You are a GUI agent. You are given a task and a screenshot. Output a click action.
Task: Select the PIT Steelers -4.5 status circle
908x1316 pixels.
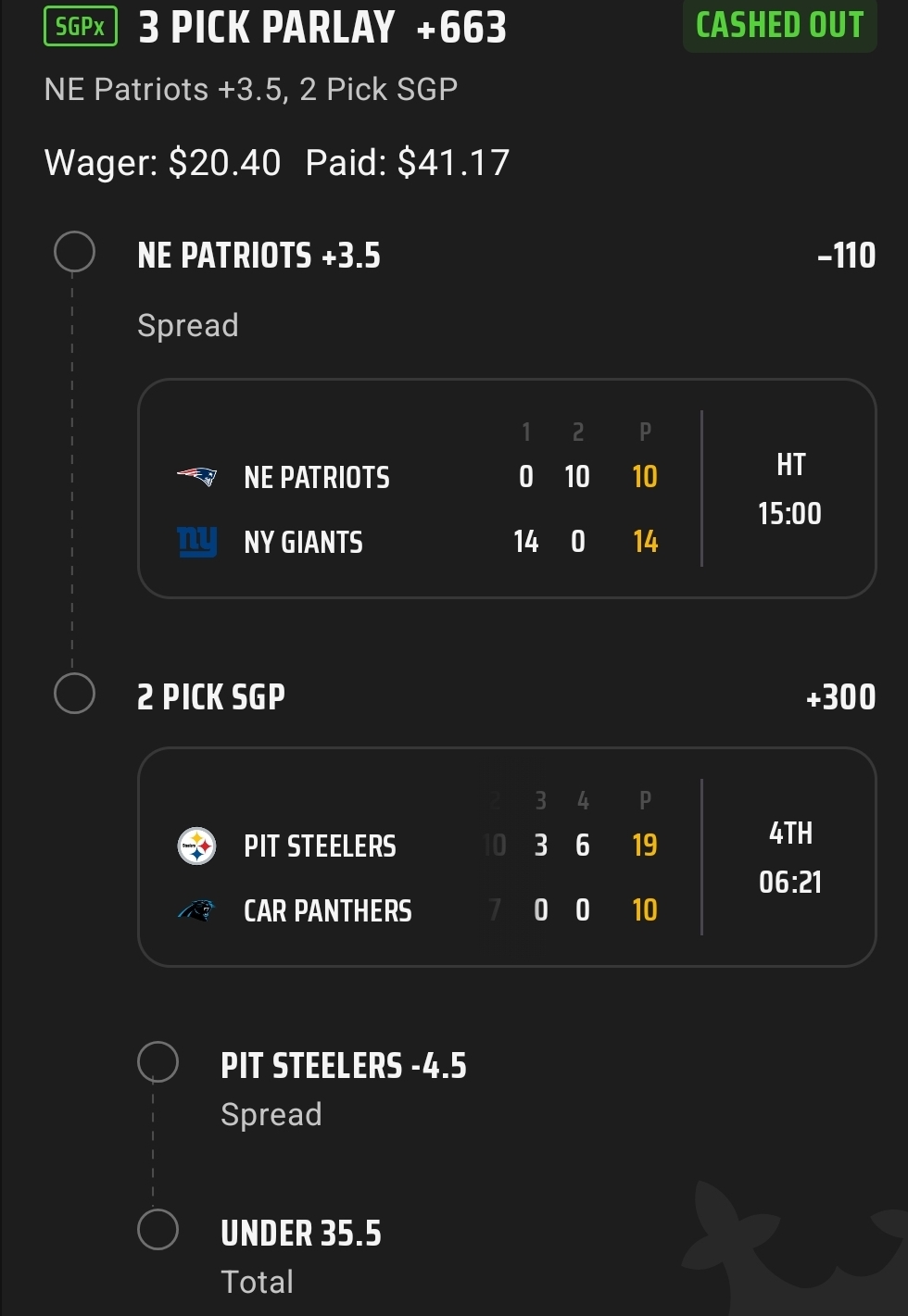pos(158,1062)
